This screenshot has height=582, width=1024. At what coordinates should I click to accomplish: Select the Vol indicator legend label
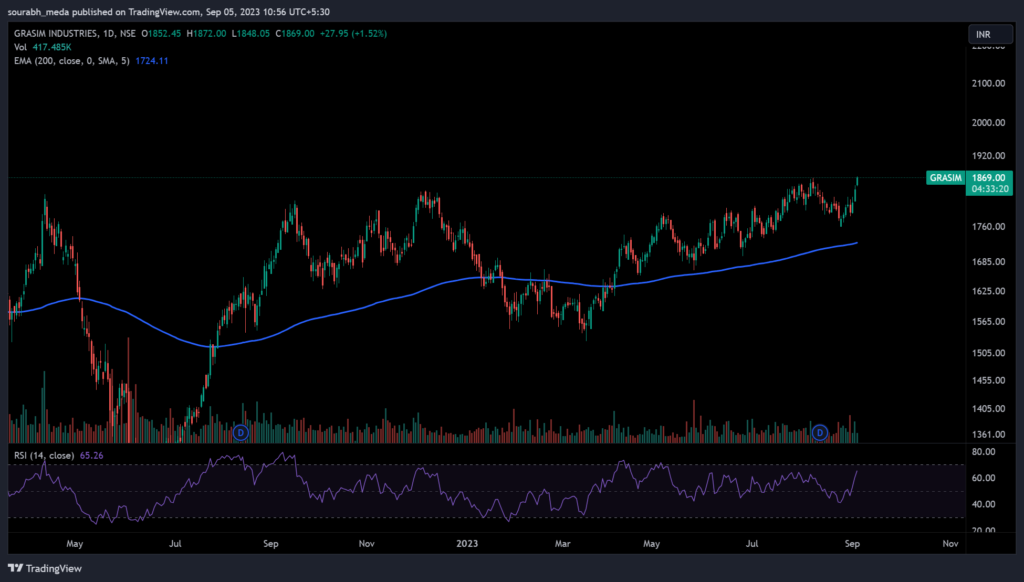[x=20, y=47]
